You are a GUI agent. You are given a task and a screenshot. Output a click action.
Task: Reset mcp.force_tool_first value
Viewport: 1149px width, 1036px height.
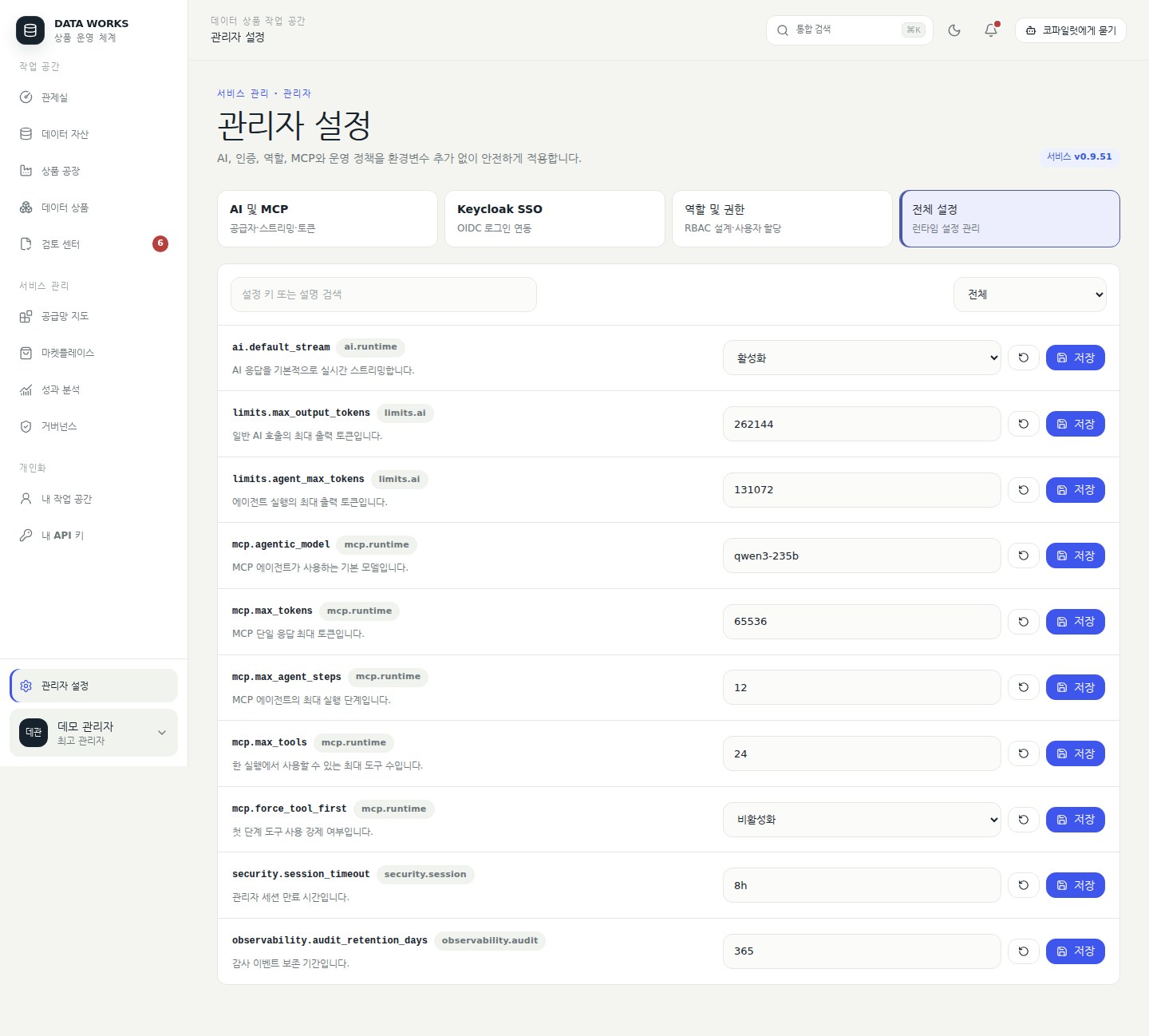pyautogui.click(x=1024, y=820)
